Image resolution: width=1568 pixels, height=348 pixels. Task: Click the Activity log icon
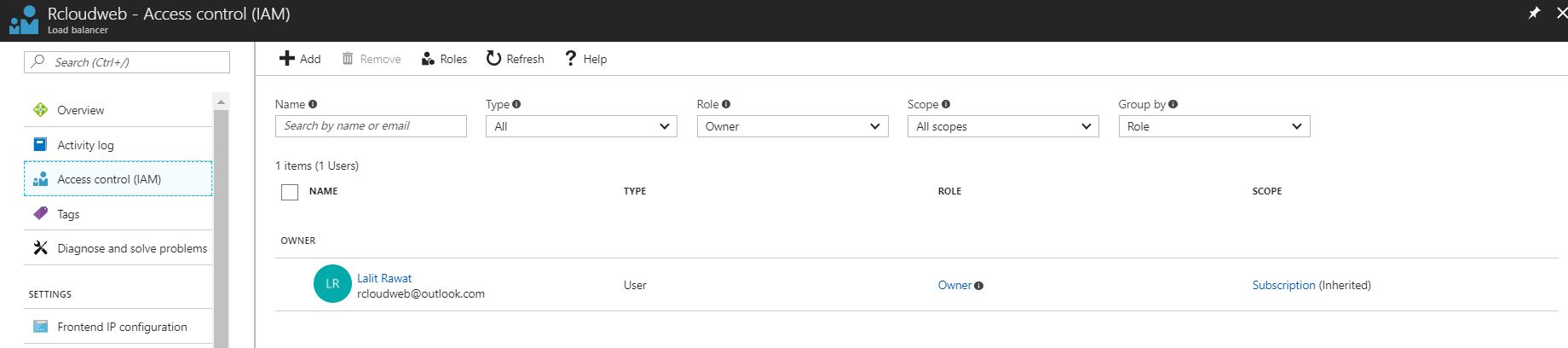(40, 144)
